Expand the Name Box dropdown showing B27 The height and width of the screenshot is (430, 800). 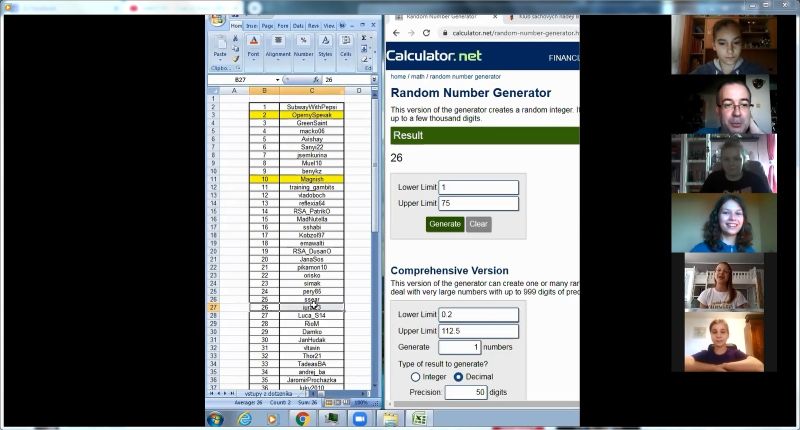pos(277,79)
